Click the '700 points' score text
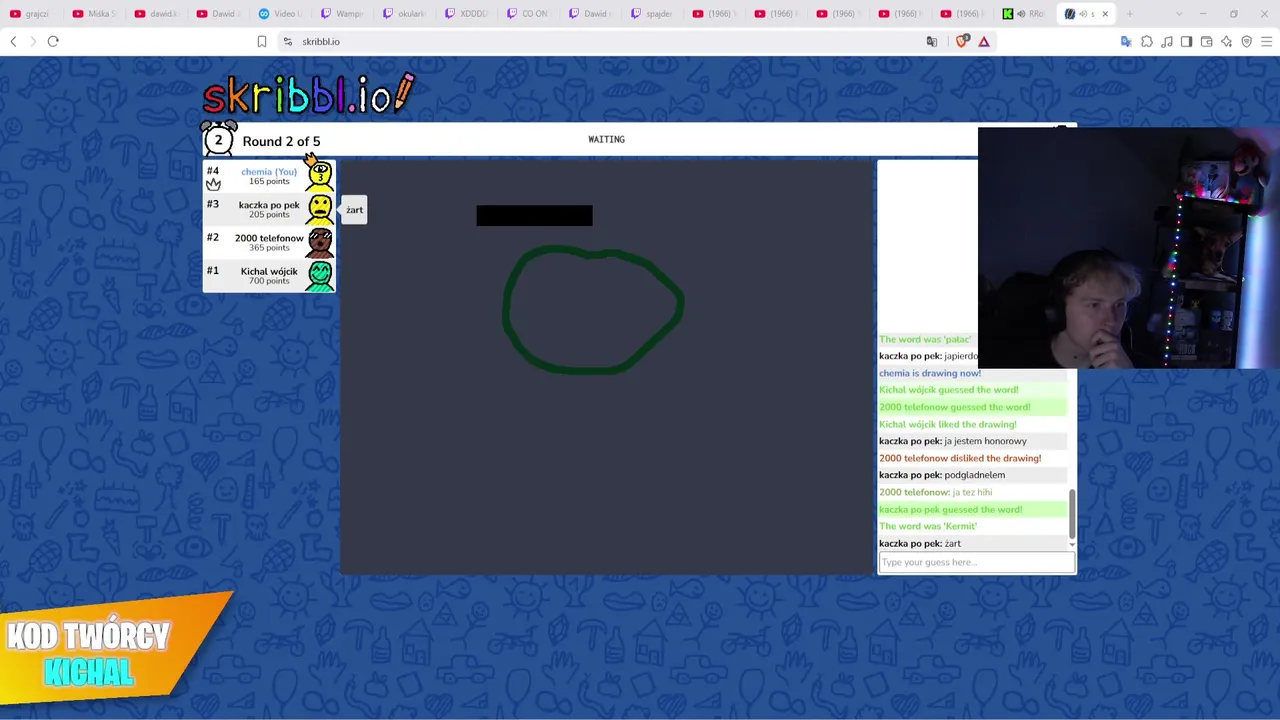1280x720 pixels. 269,281
